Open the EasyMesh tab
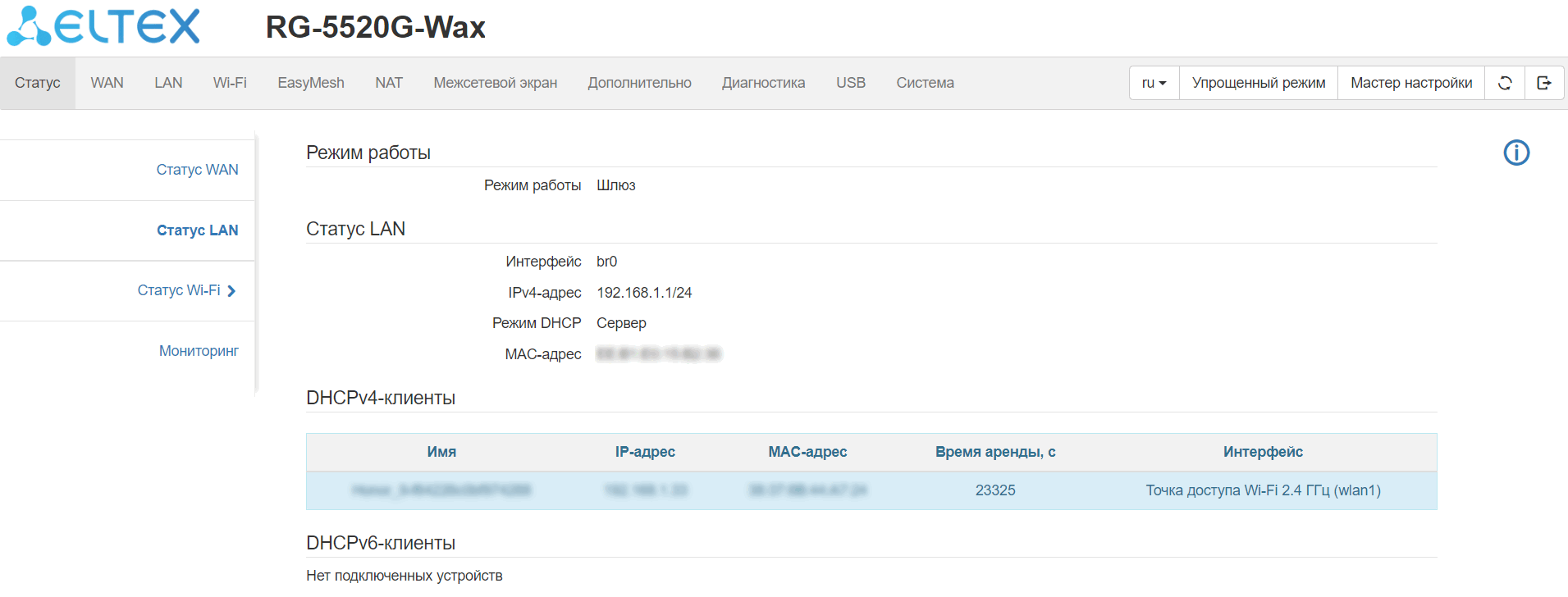 311,83
